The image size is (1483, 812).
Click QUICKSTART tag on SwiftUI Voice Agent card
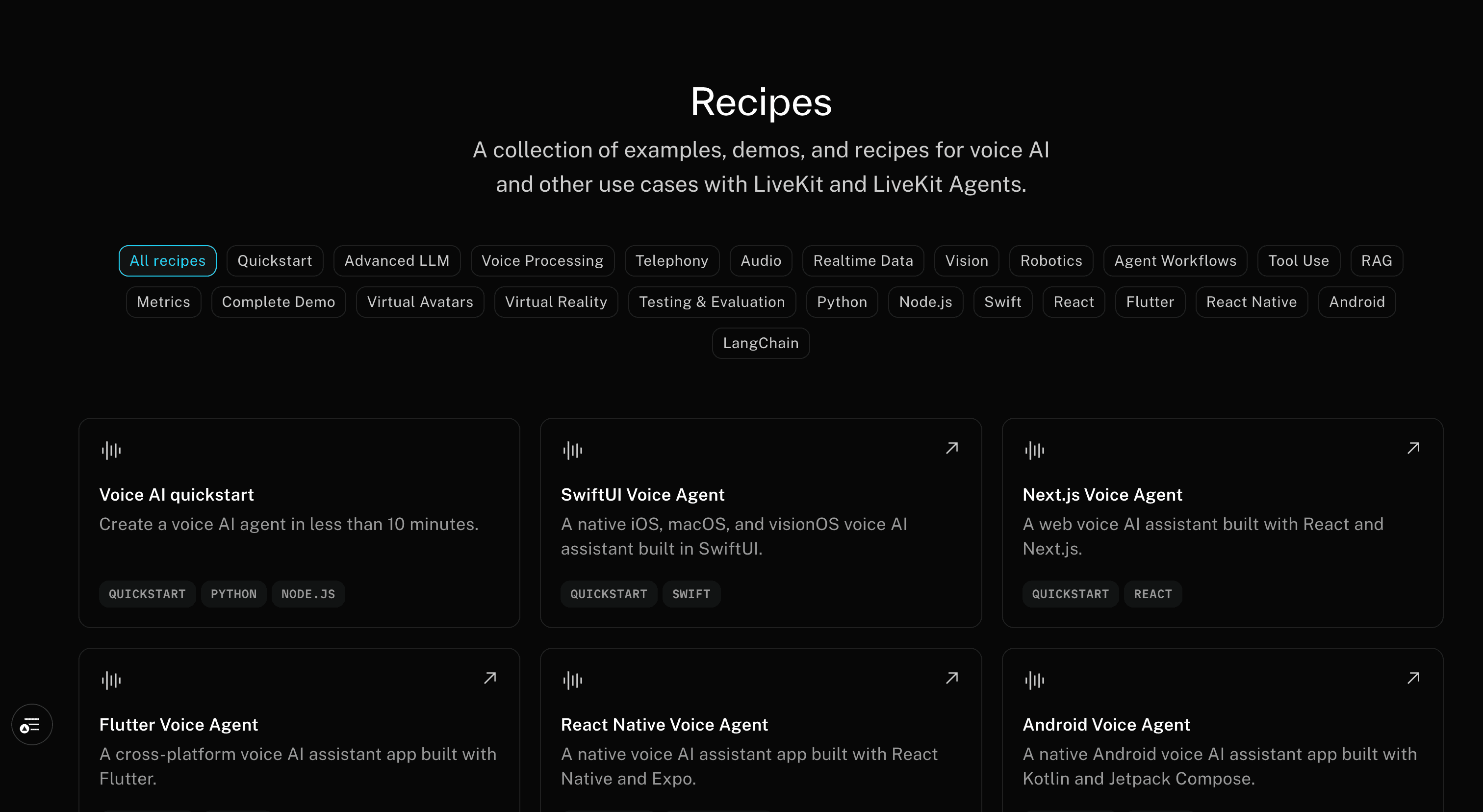[609, 594]
